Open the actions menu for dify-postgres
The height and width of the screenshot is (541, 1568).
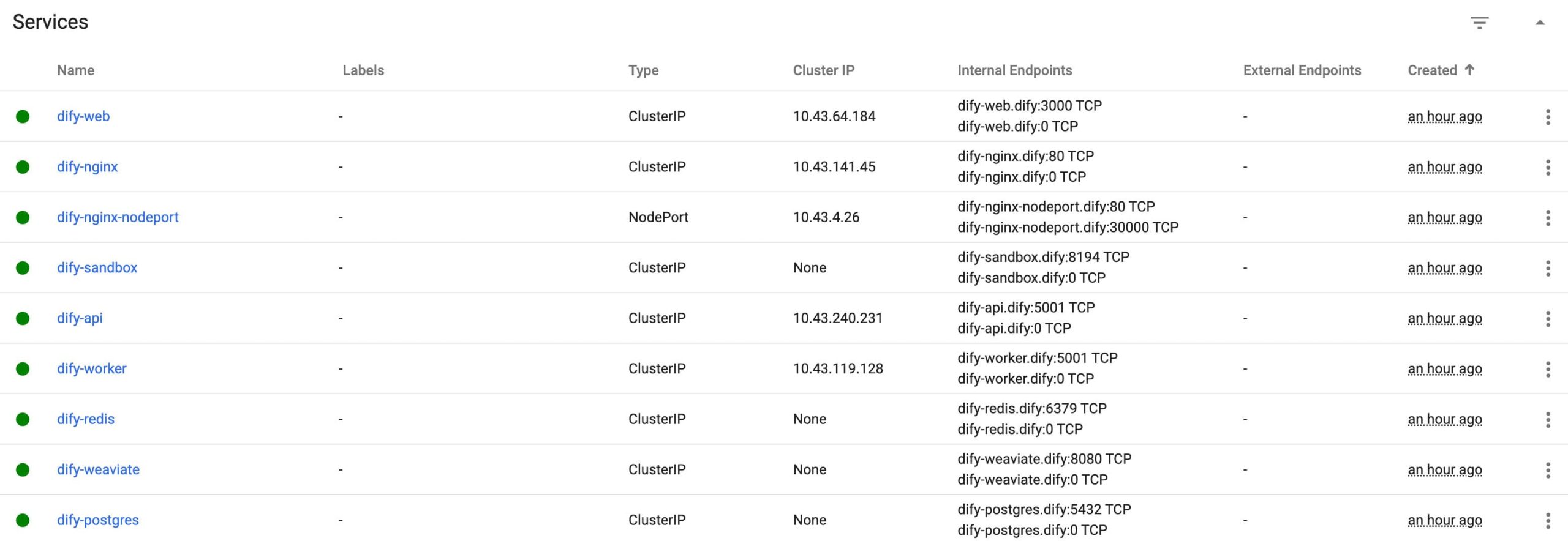coord(1548,520)
